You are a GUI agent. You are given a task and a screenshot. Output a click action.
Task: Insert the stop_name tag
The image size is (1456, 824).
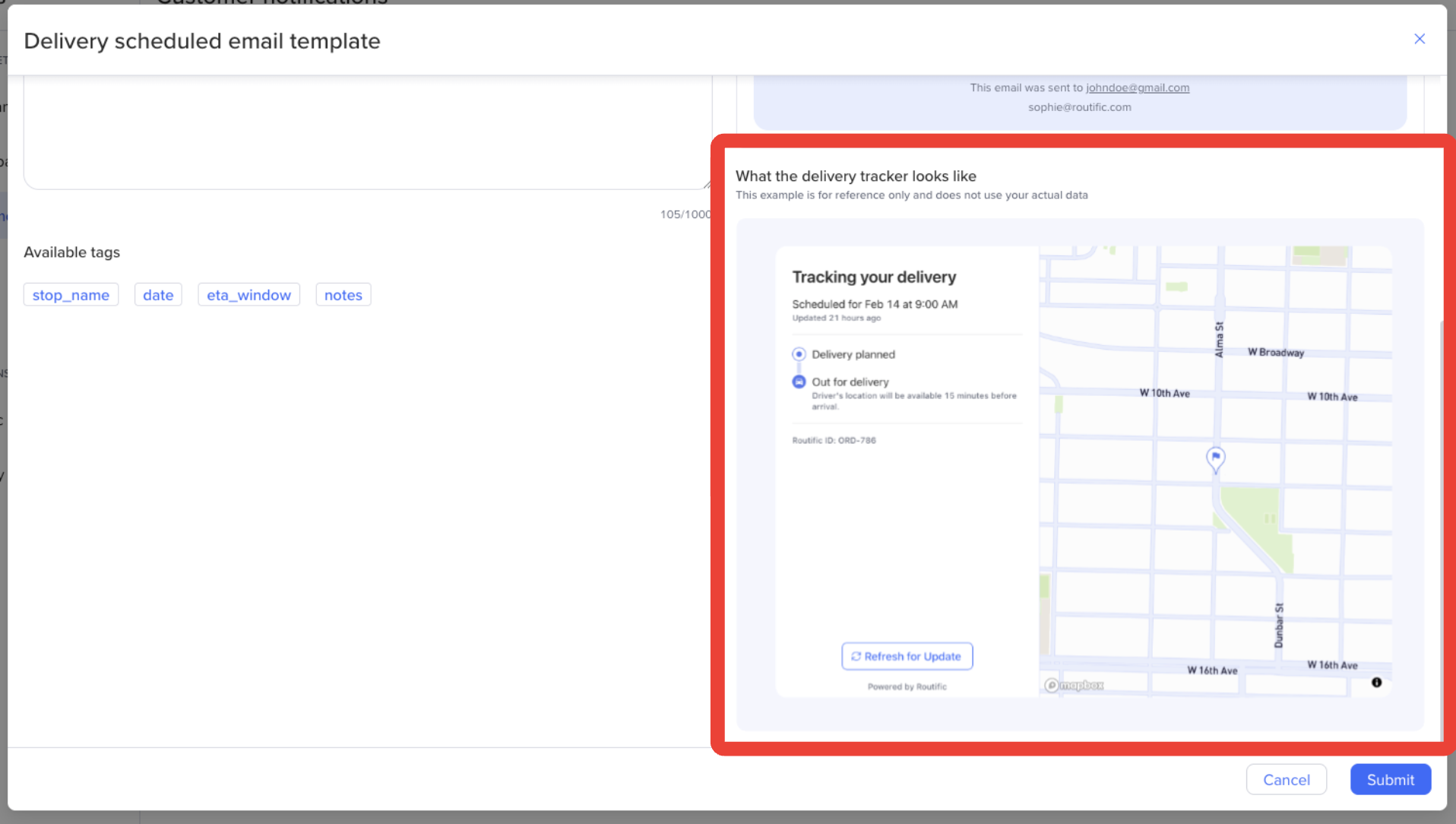click(71, 295)
